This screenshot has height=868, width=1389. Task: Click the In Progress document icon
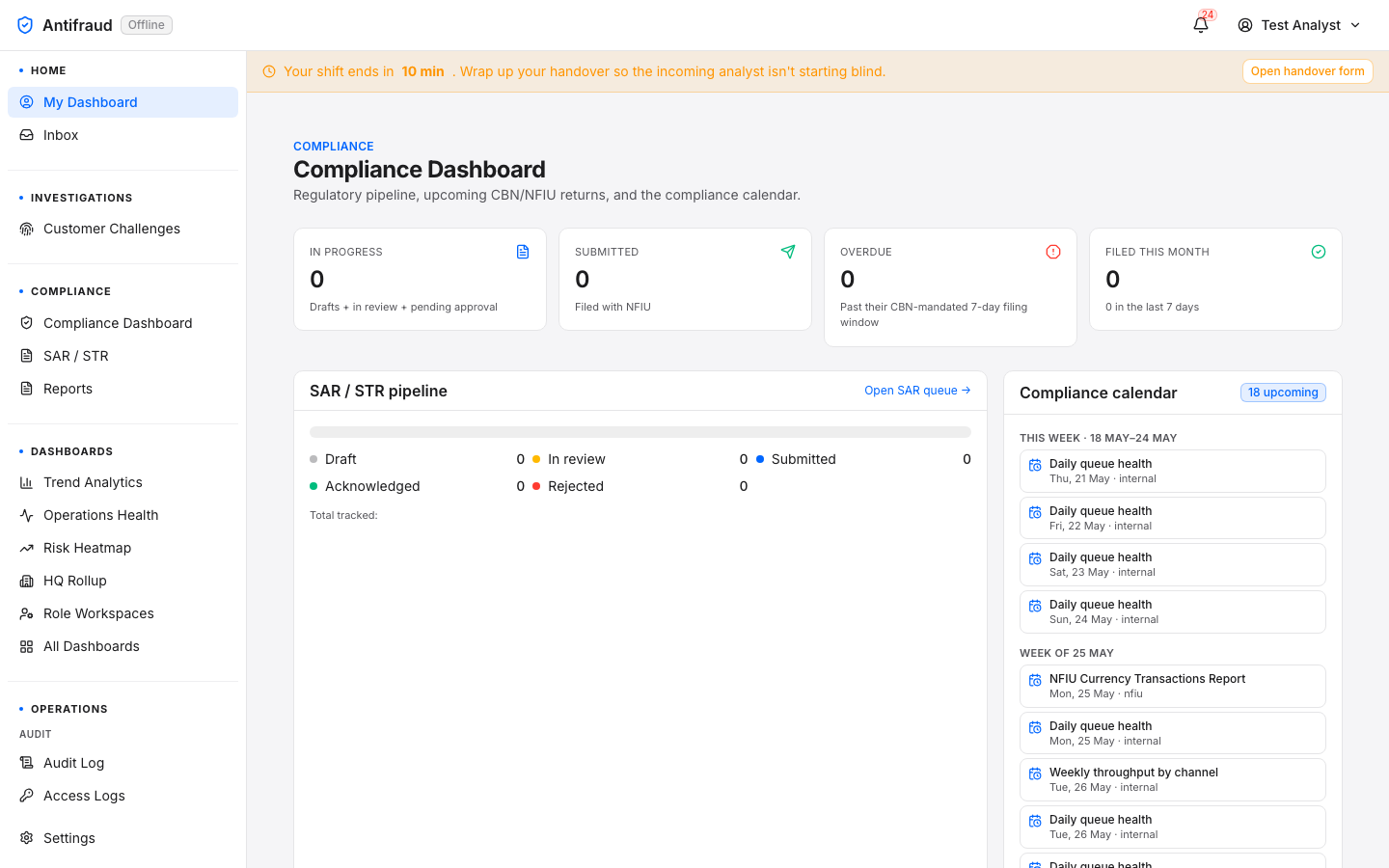click(x=523, y=252)
